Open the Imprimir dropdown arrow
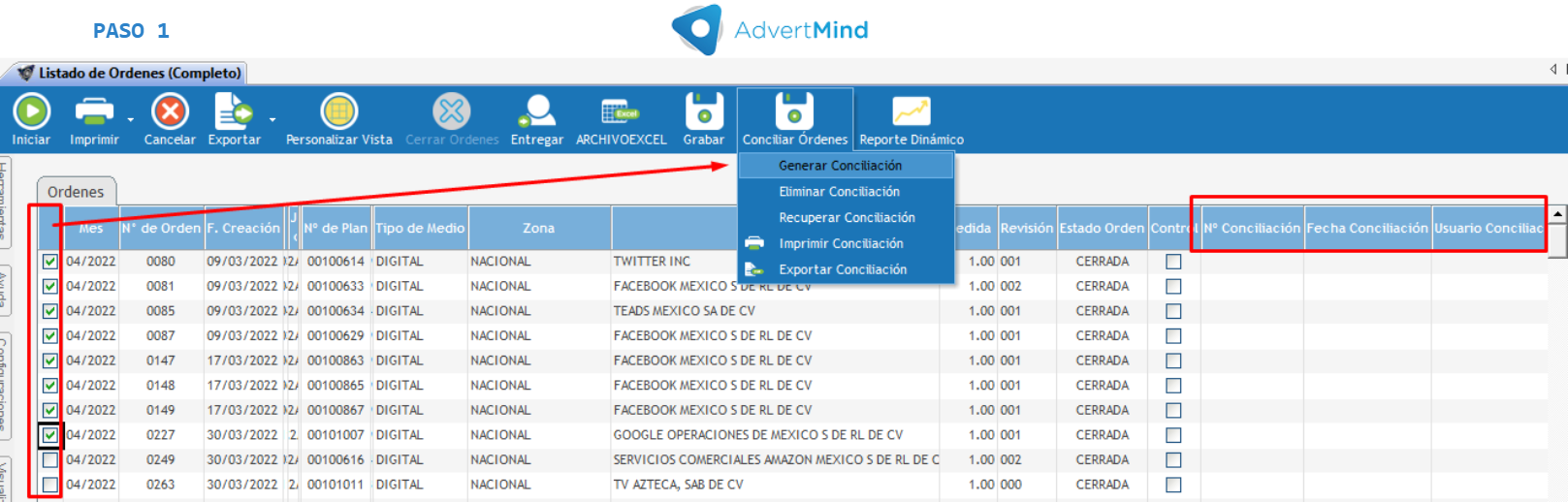Screen dimensions: 1568x502 point(131,119)
